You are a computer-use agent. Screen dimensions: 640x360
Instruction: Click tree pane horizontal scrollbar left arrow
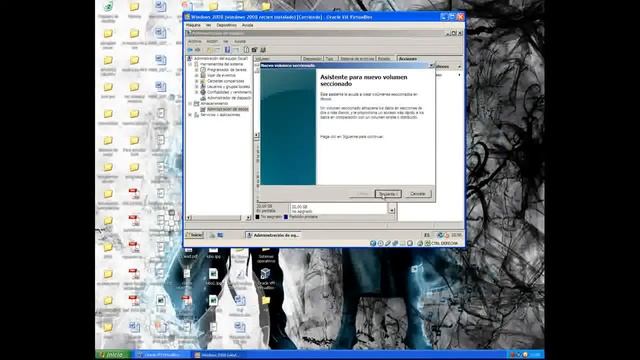coord(189,218)
